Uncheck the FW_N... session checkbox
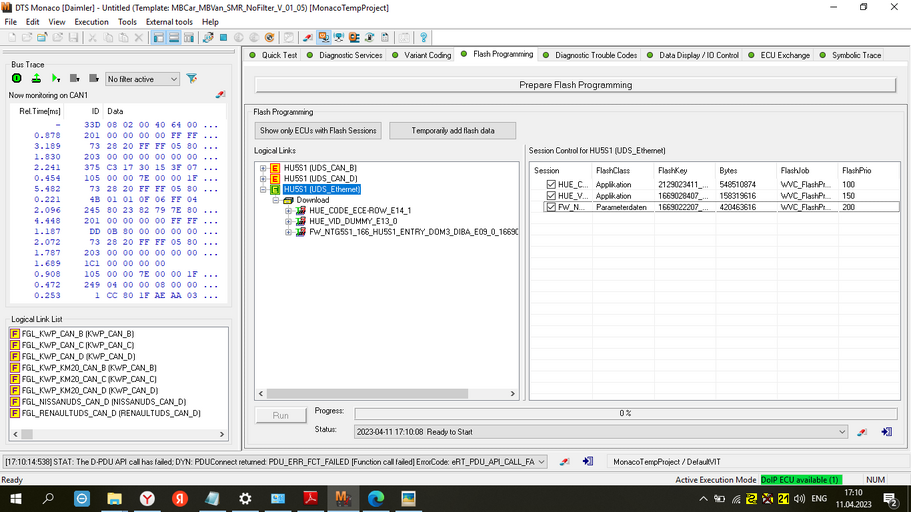 click(551, 207)
